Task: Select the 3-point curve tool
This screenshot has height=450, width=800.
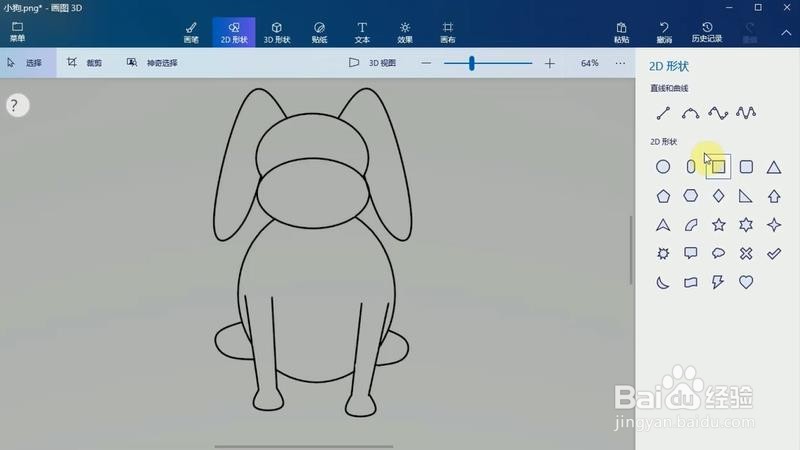Action: pos(718,113)
